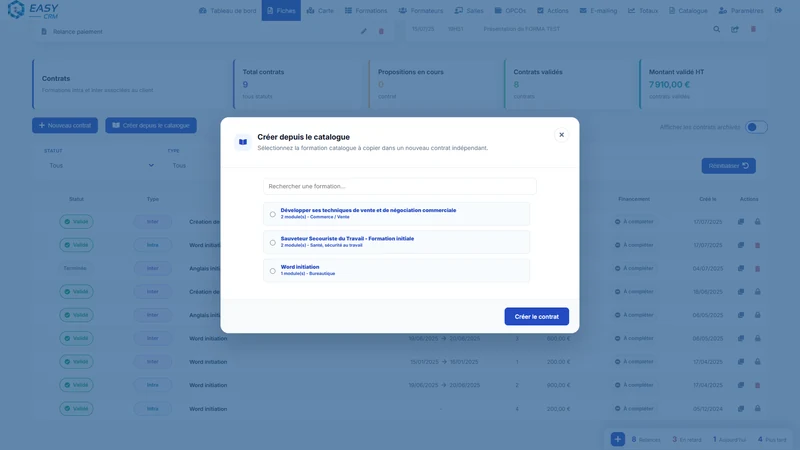Click the logout icon in the top bar
This screenshot has height=450, width=800.
click(778, 10)
